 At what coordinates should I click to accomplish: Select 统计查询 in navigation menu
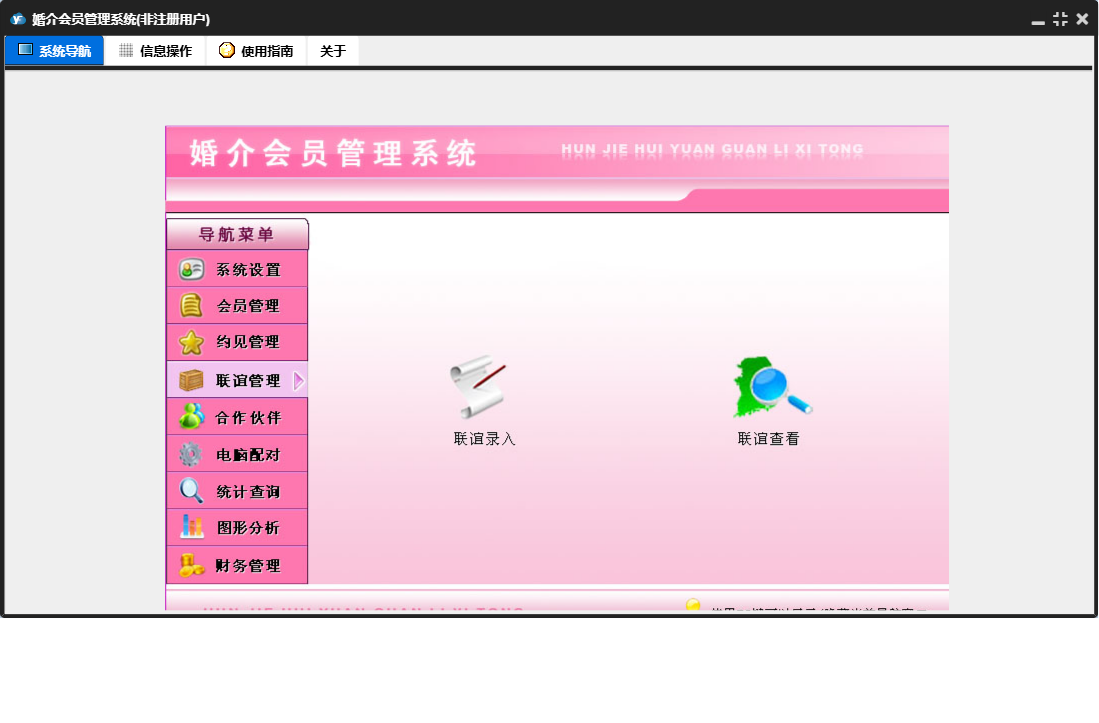click(237, 490)
